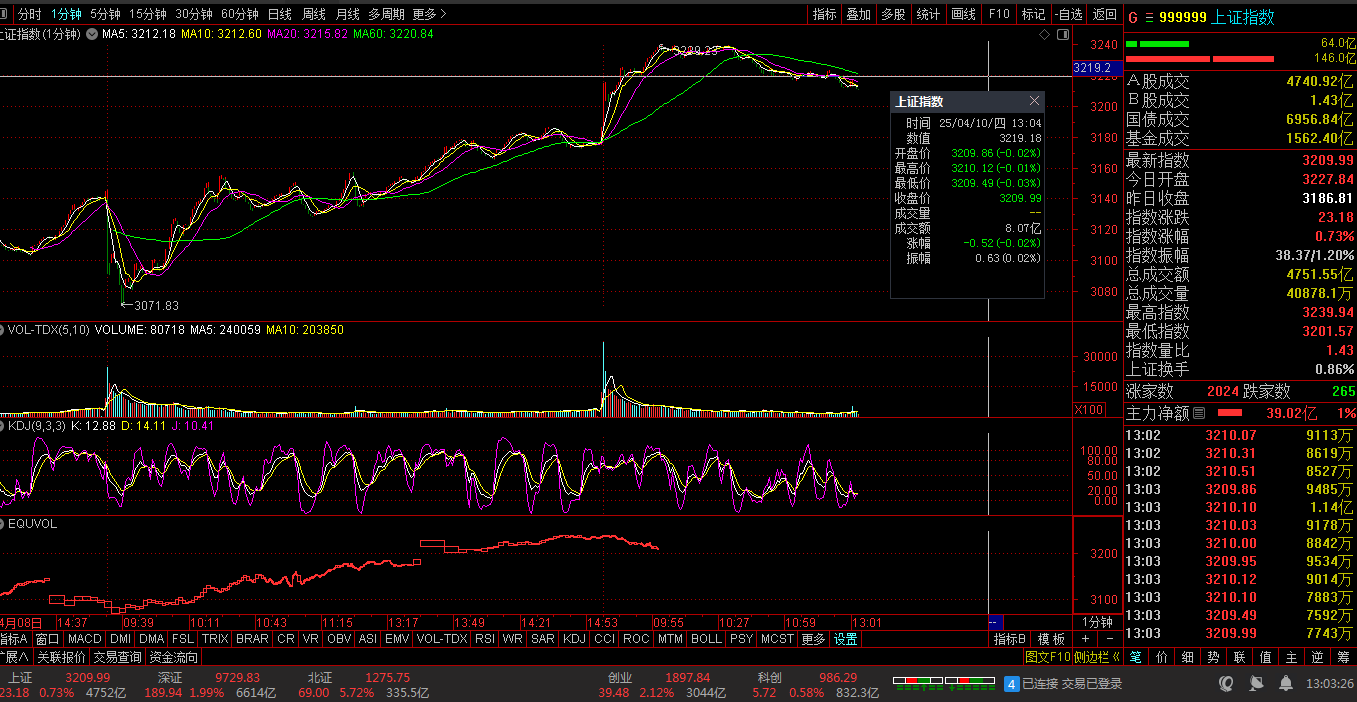Open the 多周期 multi-period view
The image size is (1357, 702).
(387, 14)
